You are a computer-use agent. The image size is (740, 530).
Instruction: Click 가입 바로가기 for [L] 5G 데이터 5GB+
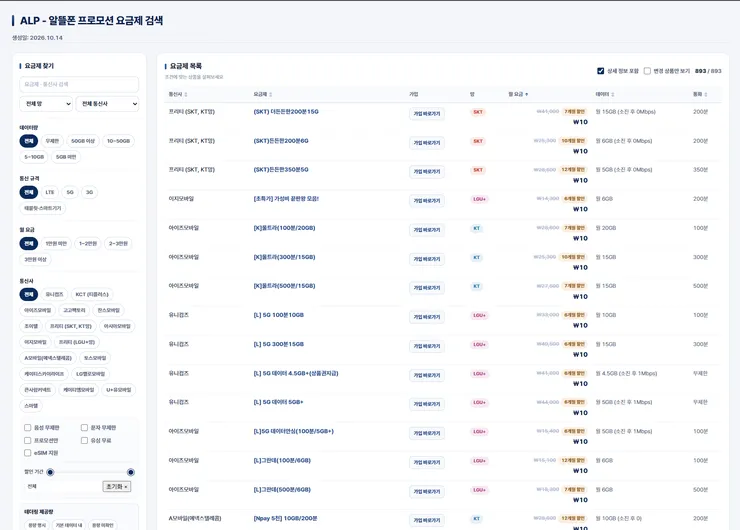point(427,404)
